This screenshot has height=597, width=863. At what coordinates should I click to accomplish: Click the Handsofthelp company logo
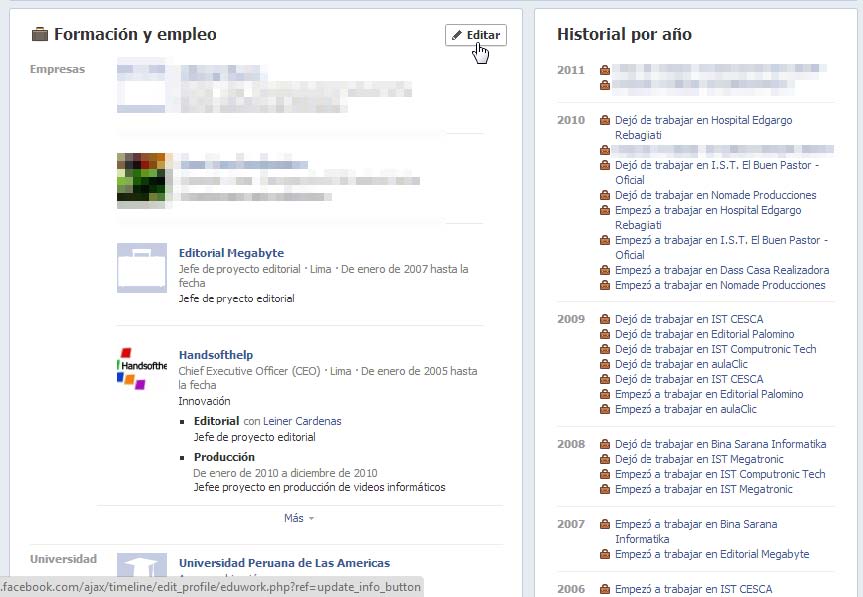tap(141, 368)
